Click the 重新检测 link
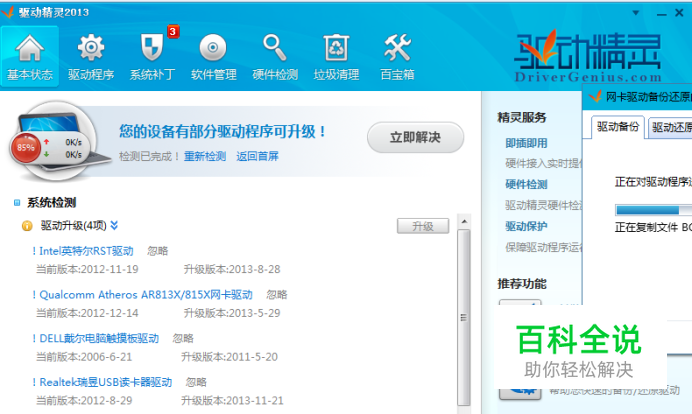 205,156
